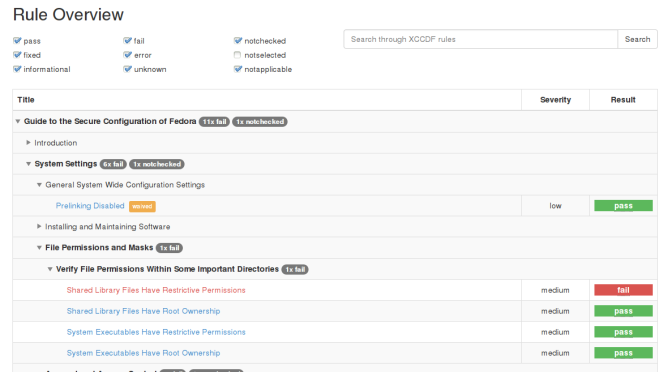Collapse the System Settings group
The height and width of the screenshot is (372, 672).
coord(28,164)
